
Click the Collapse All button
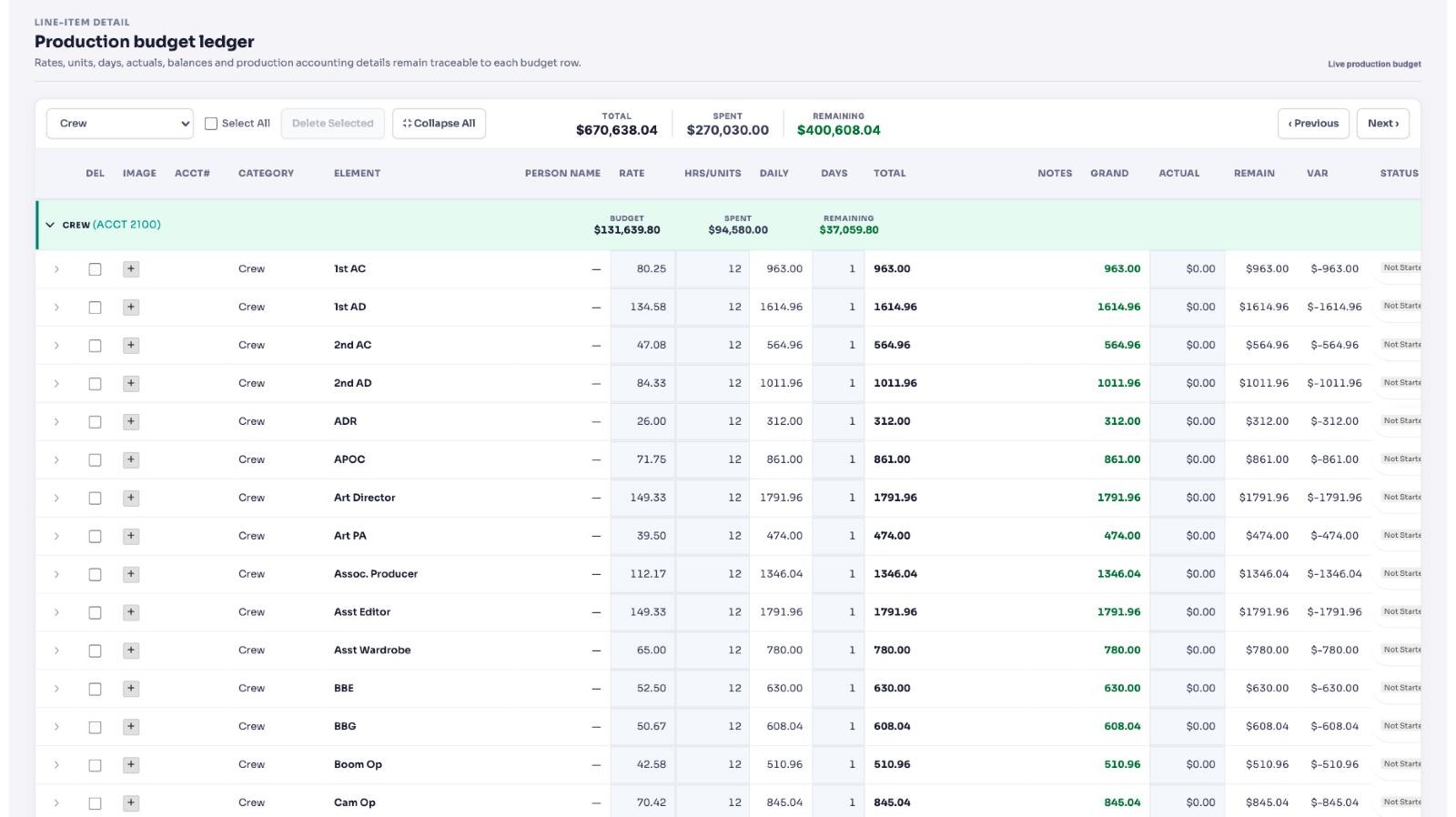(x=439, y=124)
